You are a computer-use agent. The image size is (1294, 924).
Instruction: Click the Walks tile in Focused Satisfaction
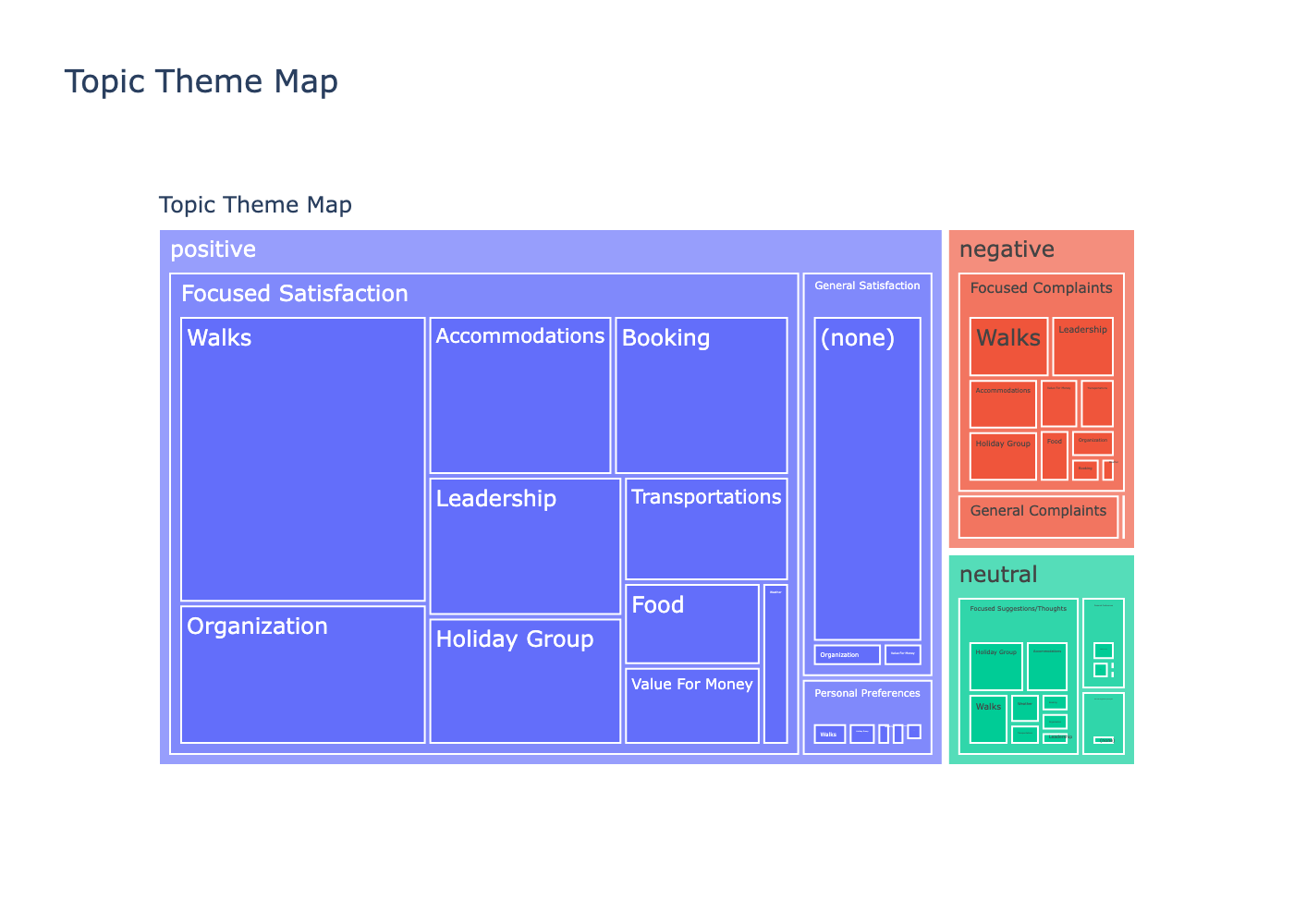pyautogui.click(x=303, y=459)
